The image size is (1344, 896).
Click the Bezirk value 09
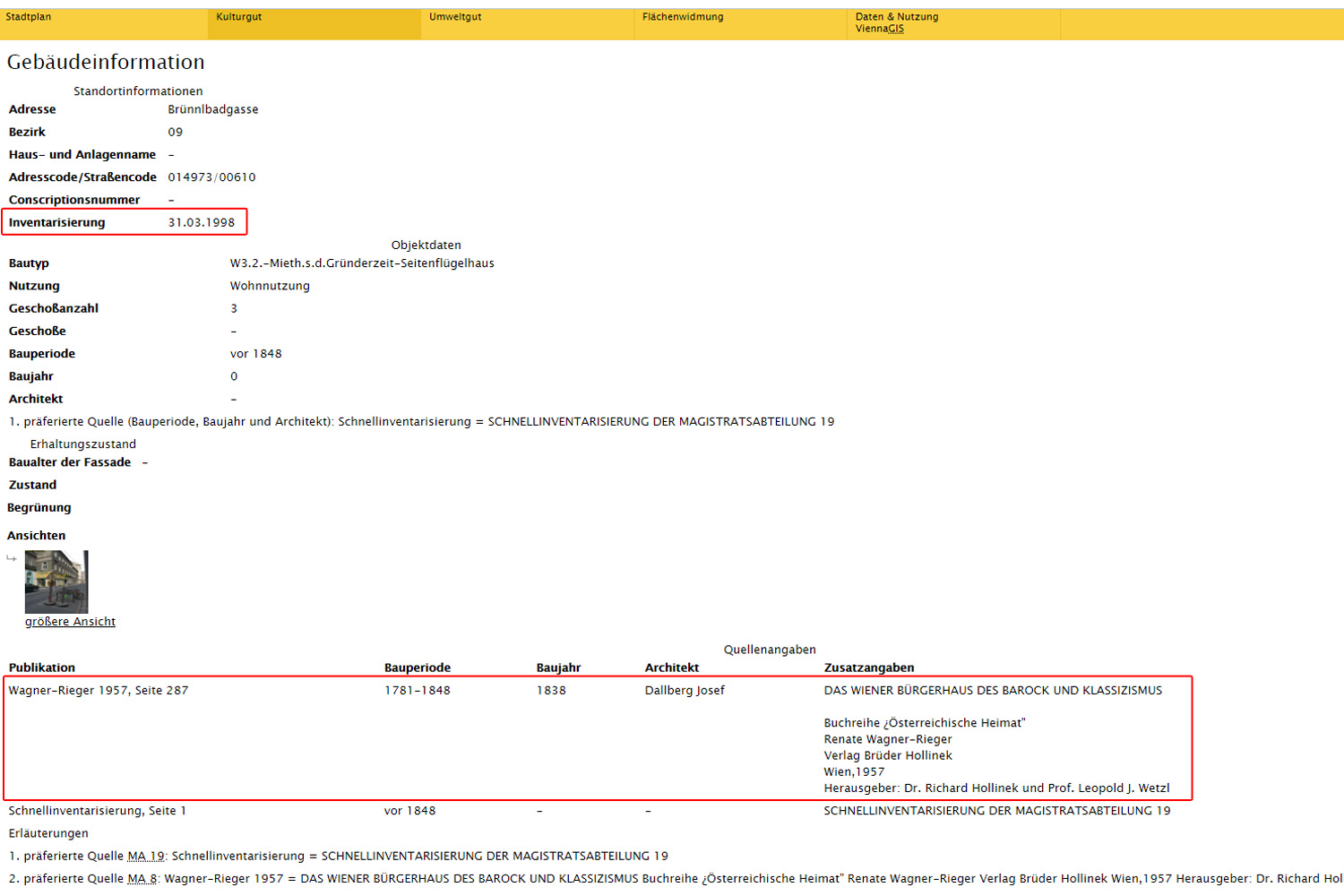pos(176,132)
